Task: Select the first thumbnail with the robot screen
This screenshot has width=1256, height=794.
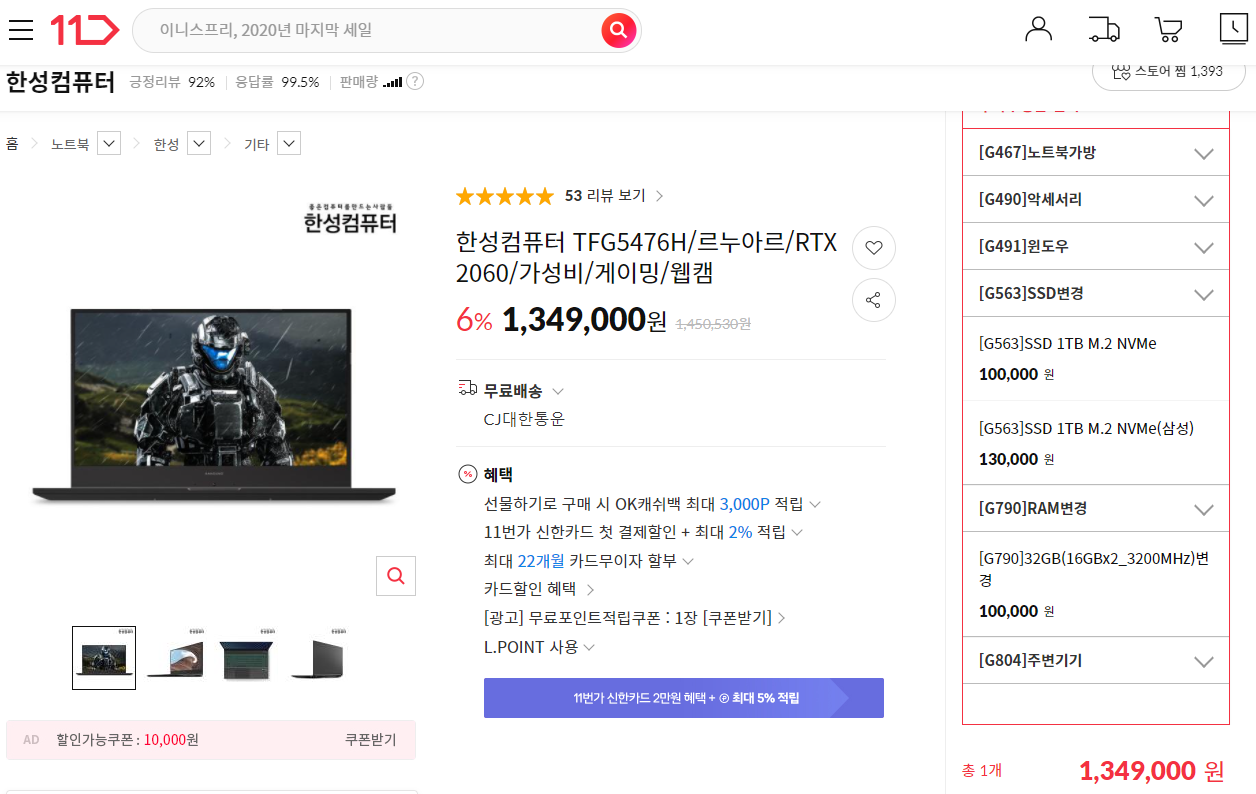Action: 104,658
